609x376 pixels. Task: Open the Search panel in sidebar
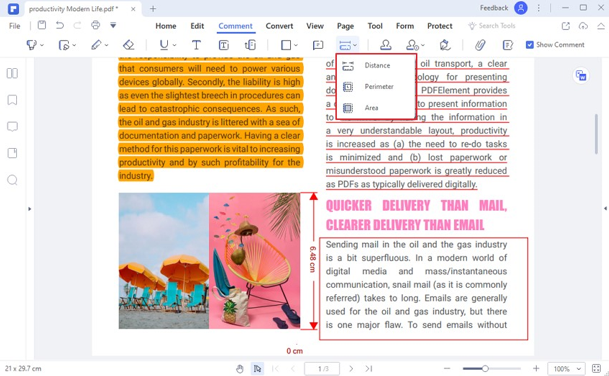[12, 180]
